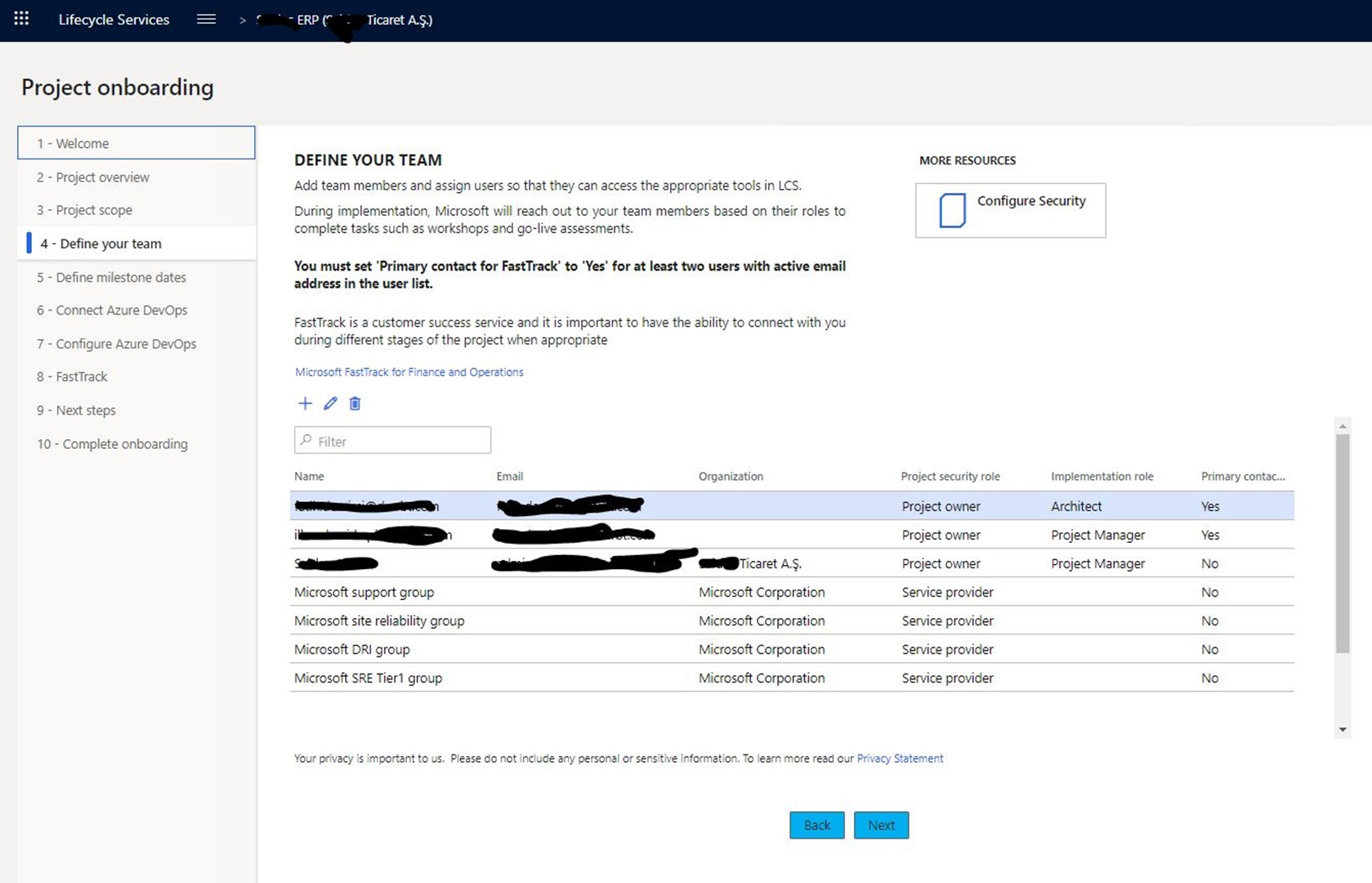Click scrollbar down arrow in team list
Viewport: 1372px width, 883px height.
tap(1343, 730)
